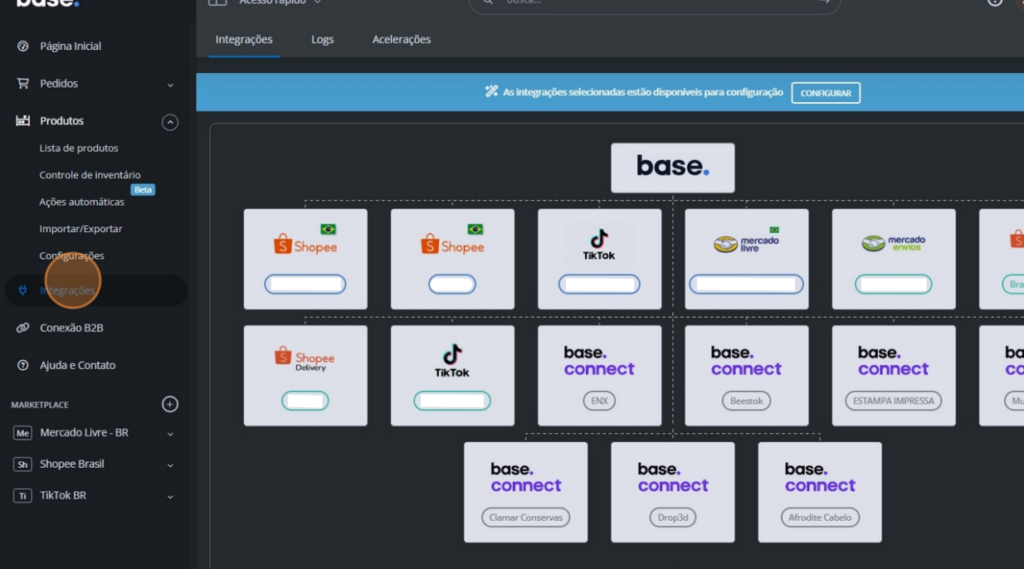Open TikTok BR marketplace entry
Screen dimensions: 1024x569
pyautogui.click(x=63, y=496)
